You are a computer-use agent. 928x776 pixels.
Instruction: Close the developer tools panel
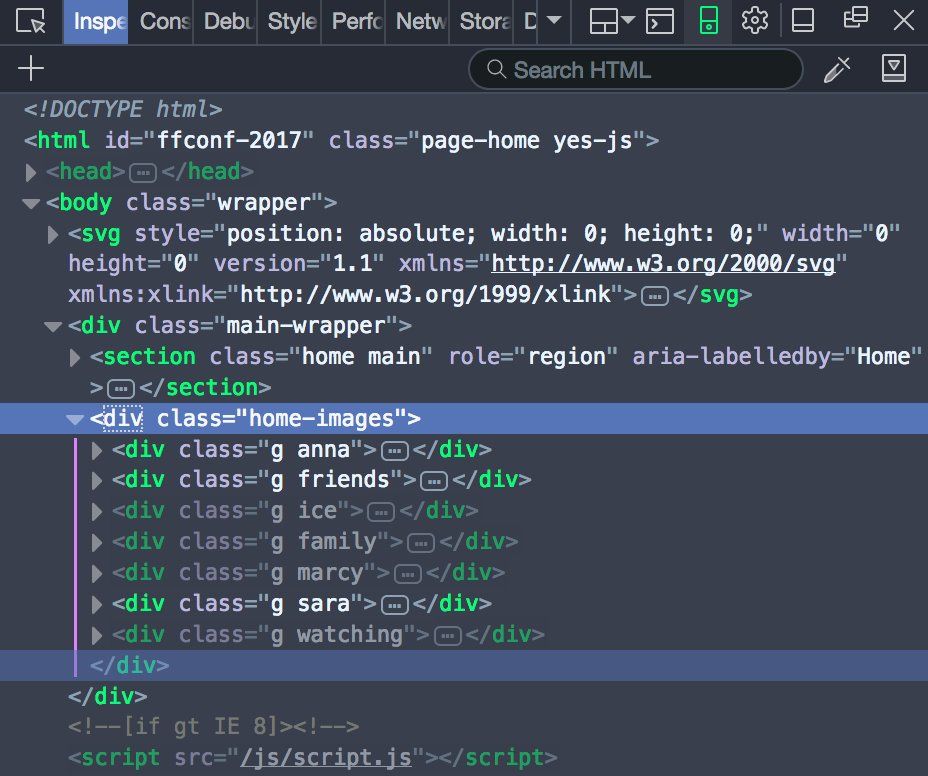coord(903,21)
